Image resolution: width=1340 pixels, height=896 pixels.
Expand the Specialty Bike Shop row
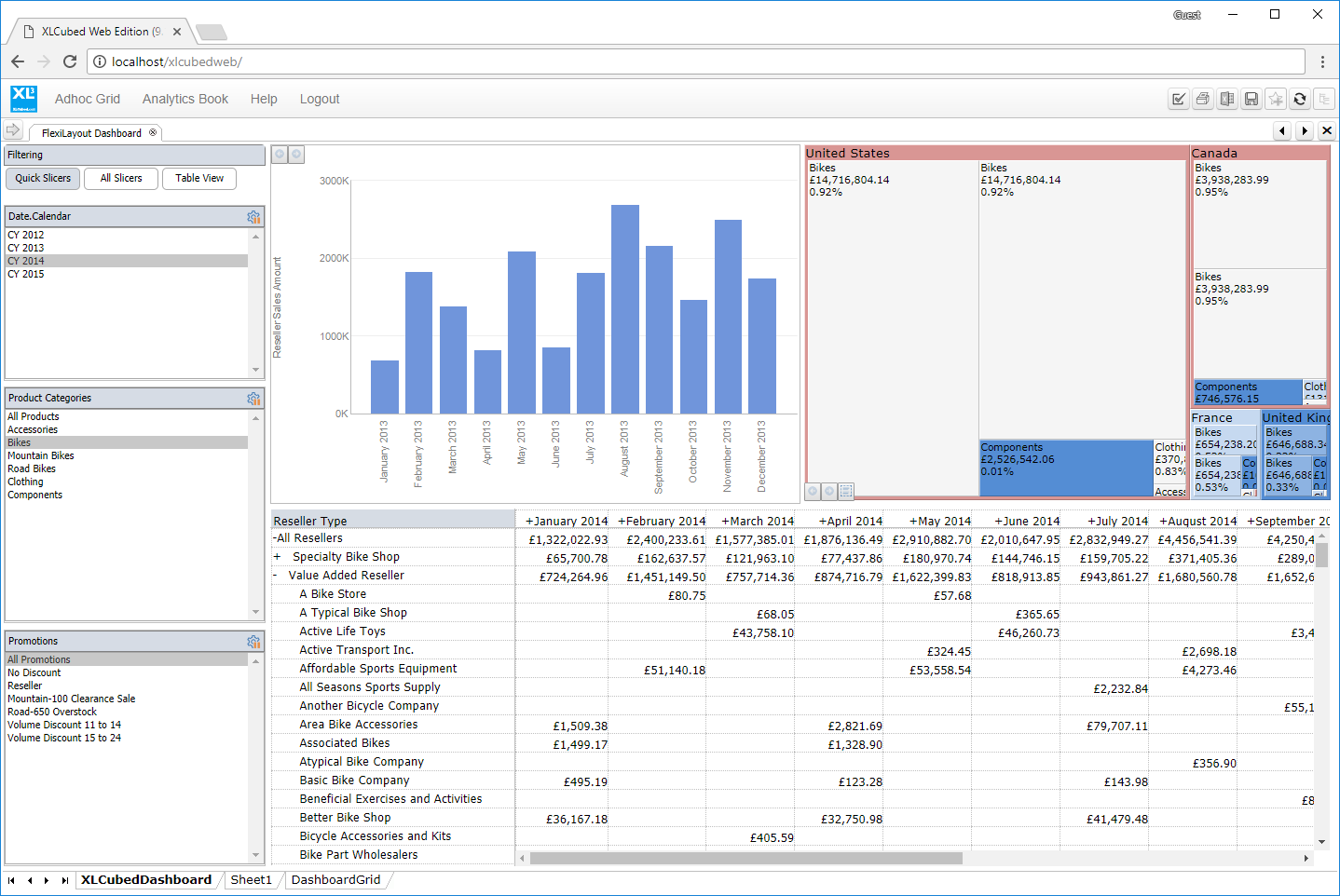(x=277, y=557)
